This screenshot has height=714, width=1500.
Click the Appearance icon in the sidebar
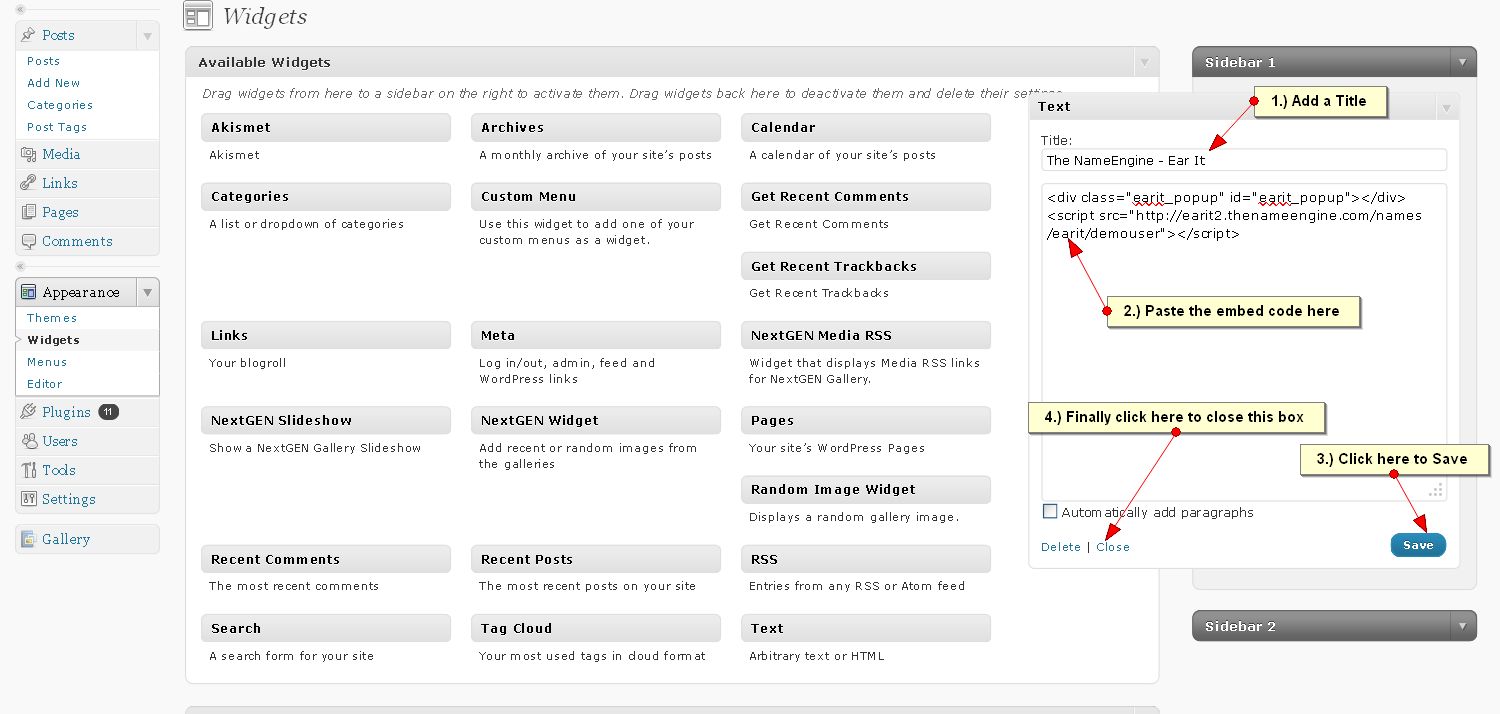click(x=28, y=292)
